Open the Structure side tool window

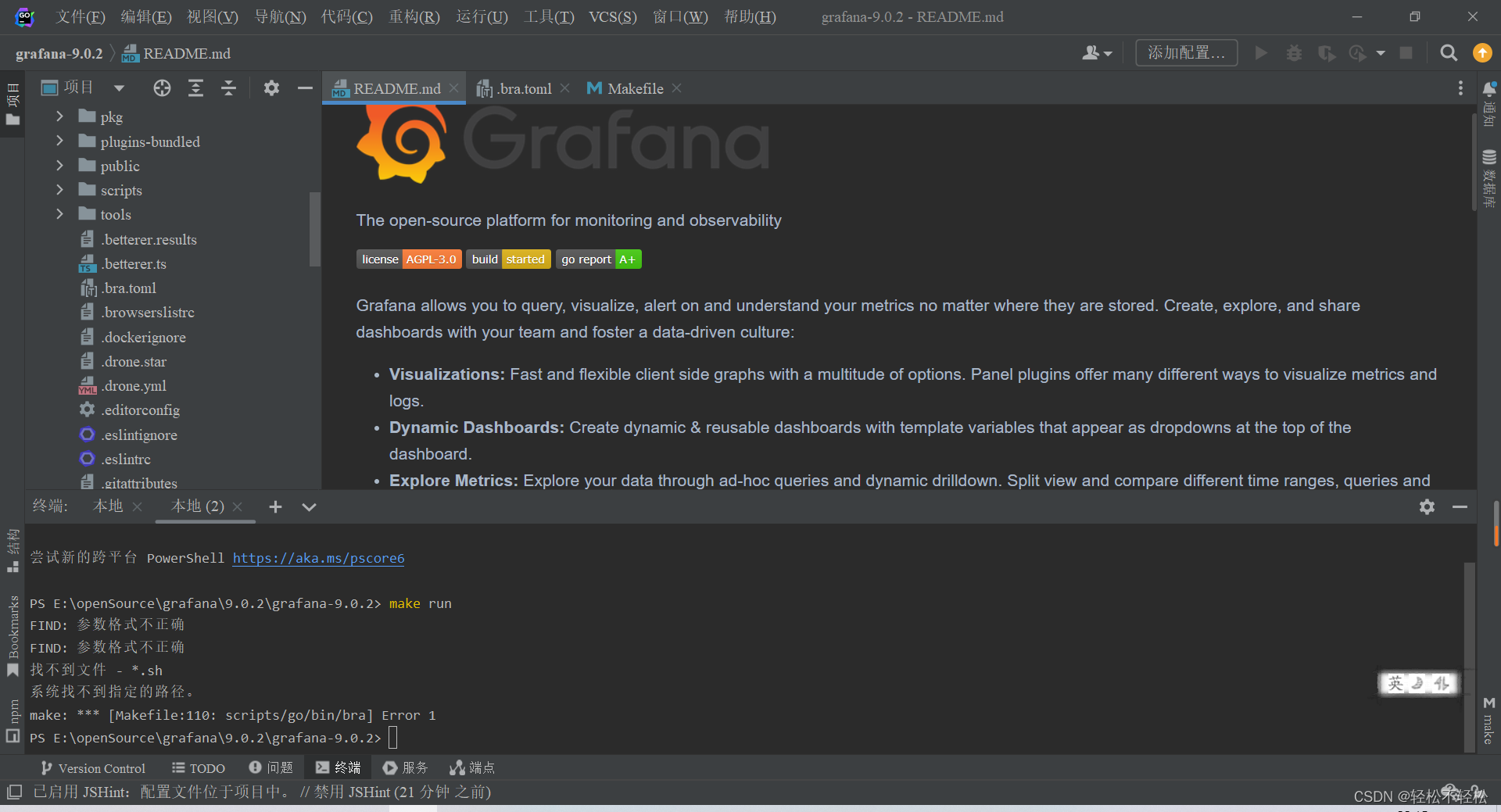[x=13, y=550]
